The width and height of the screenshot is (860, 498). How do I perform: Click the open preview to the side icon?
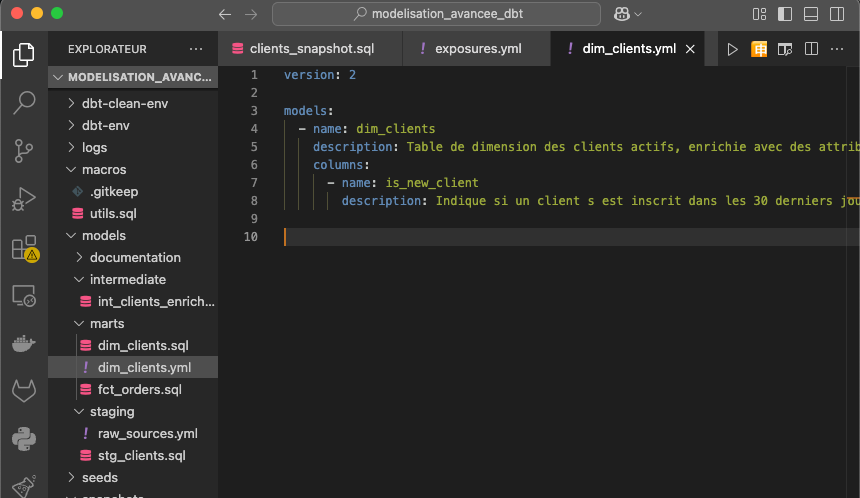click(x=785, y=49)
